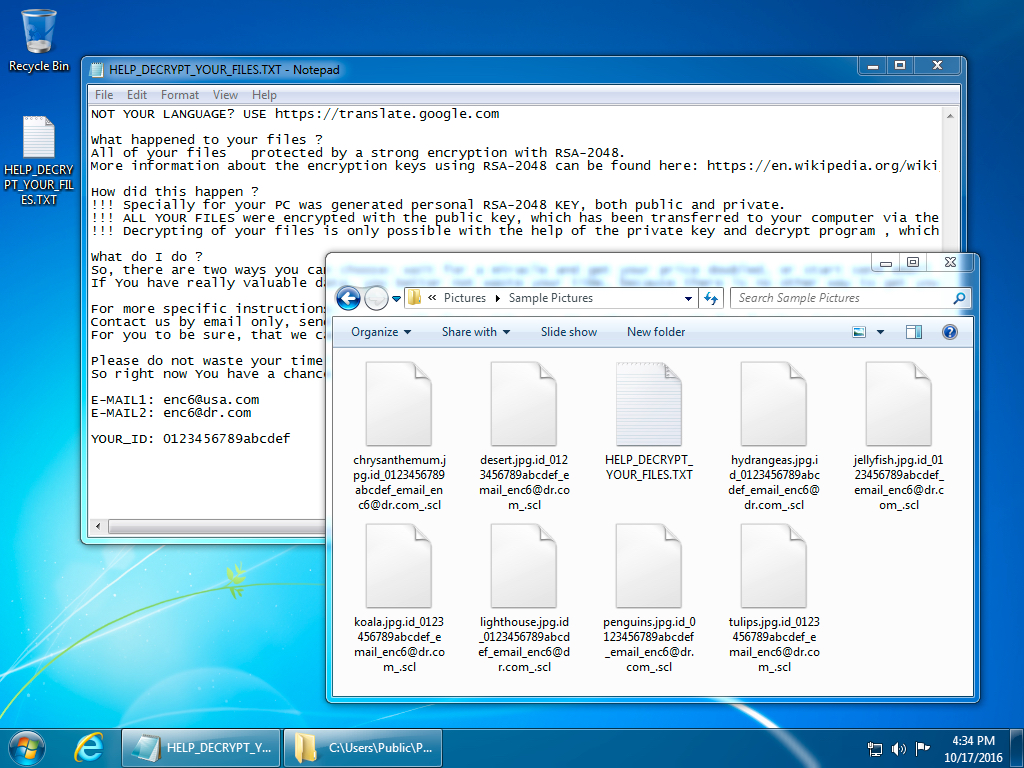This screenshot has height=768, width=1024.
Task: Click the enc6@dr.com email text in Notepad
Action: (x=207, y=413)
